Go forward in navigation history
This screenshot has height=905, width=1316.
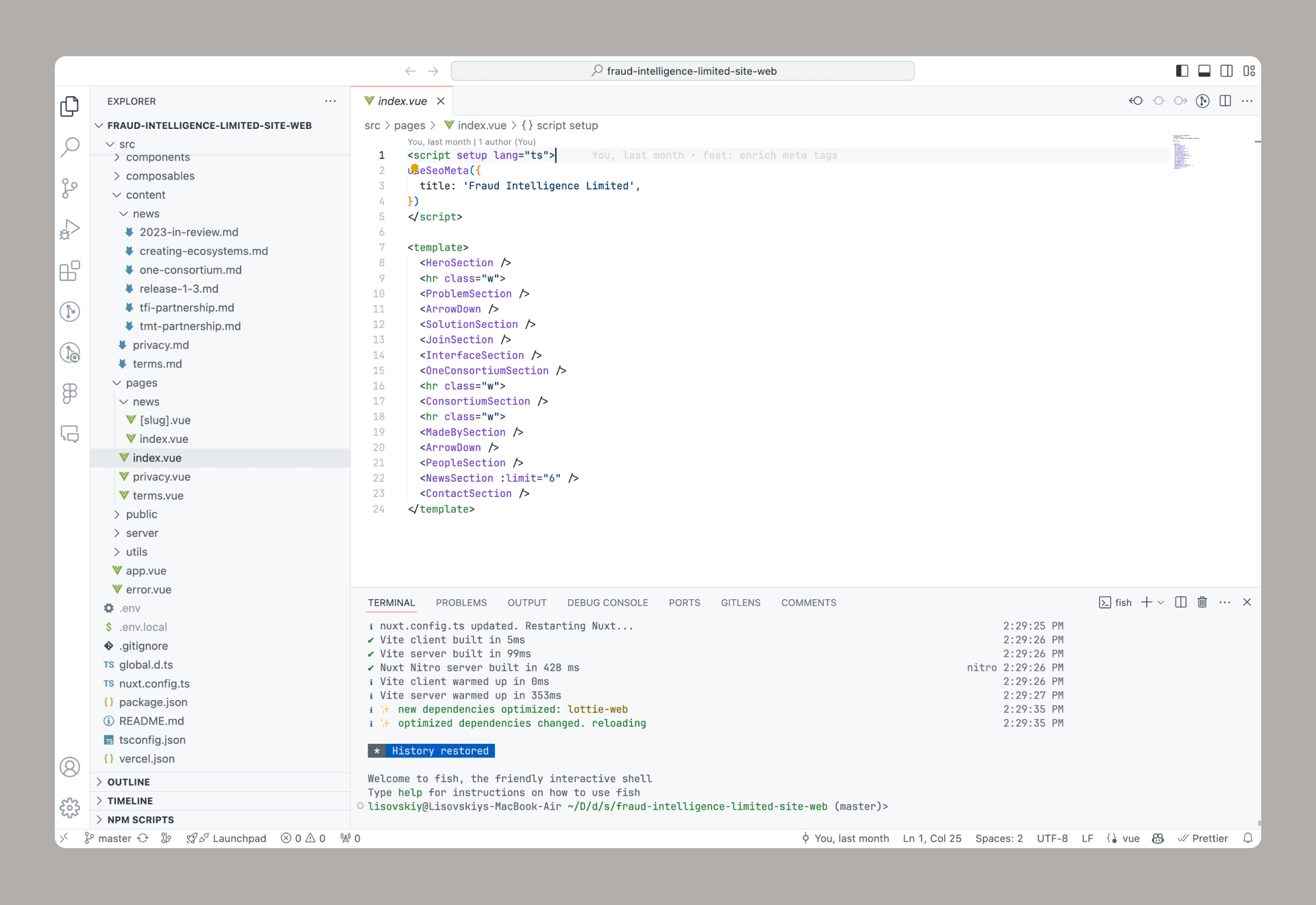433,71
